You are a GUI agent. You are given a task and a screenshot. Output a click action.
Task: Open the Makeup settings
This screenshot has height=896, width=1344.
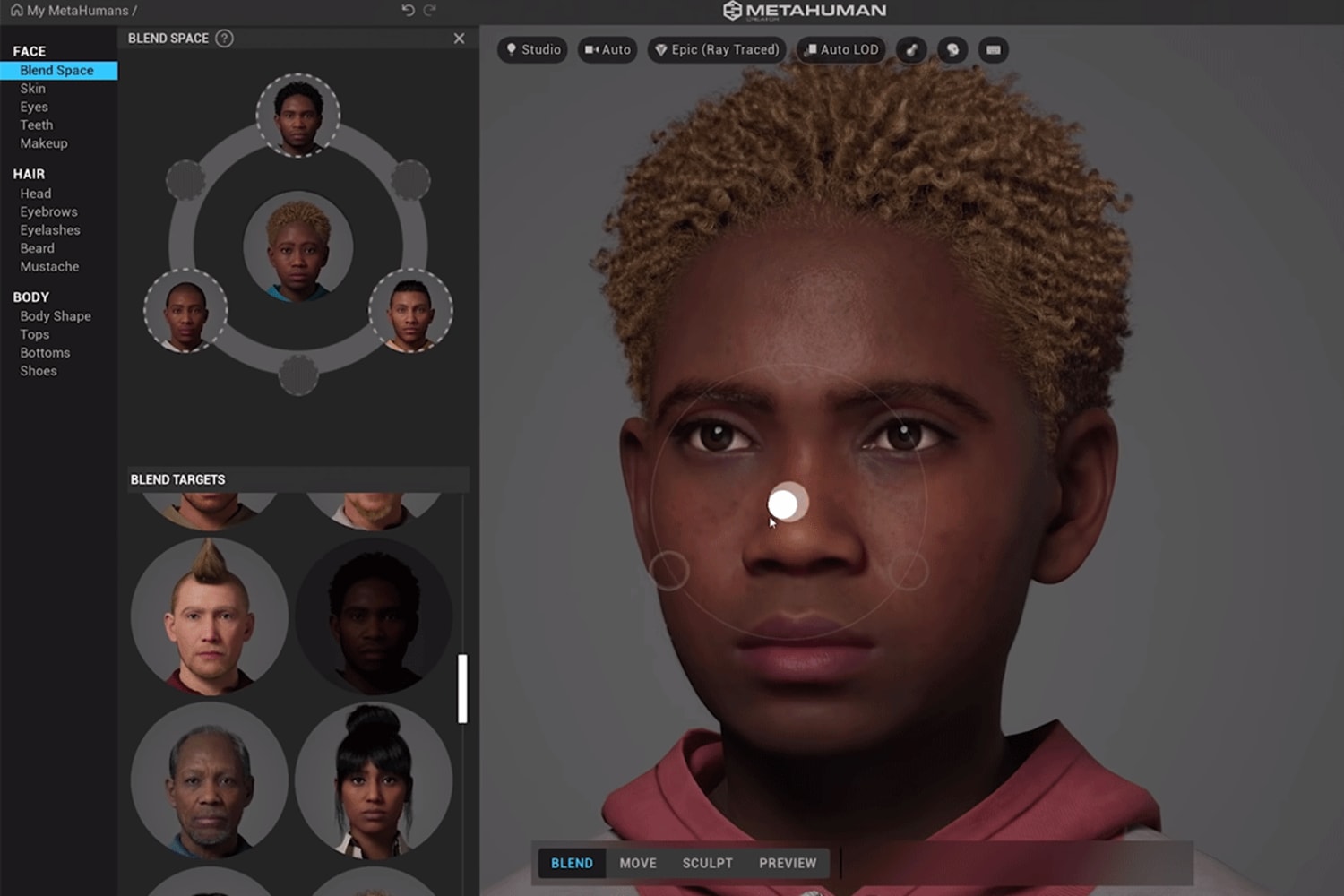[x=44, y=143]
